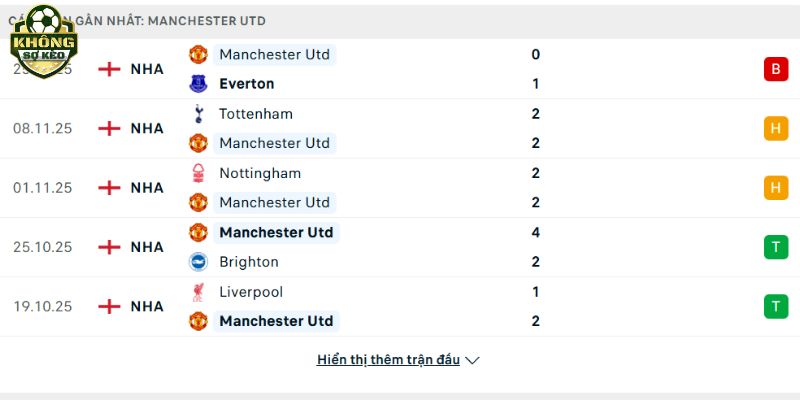Click the Không Sợ Kèo site logo
The height and width of the screenshot is (400, 800).
pyautogui.click(x=43, y=38)
